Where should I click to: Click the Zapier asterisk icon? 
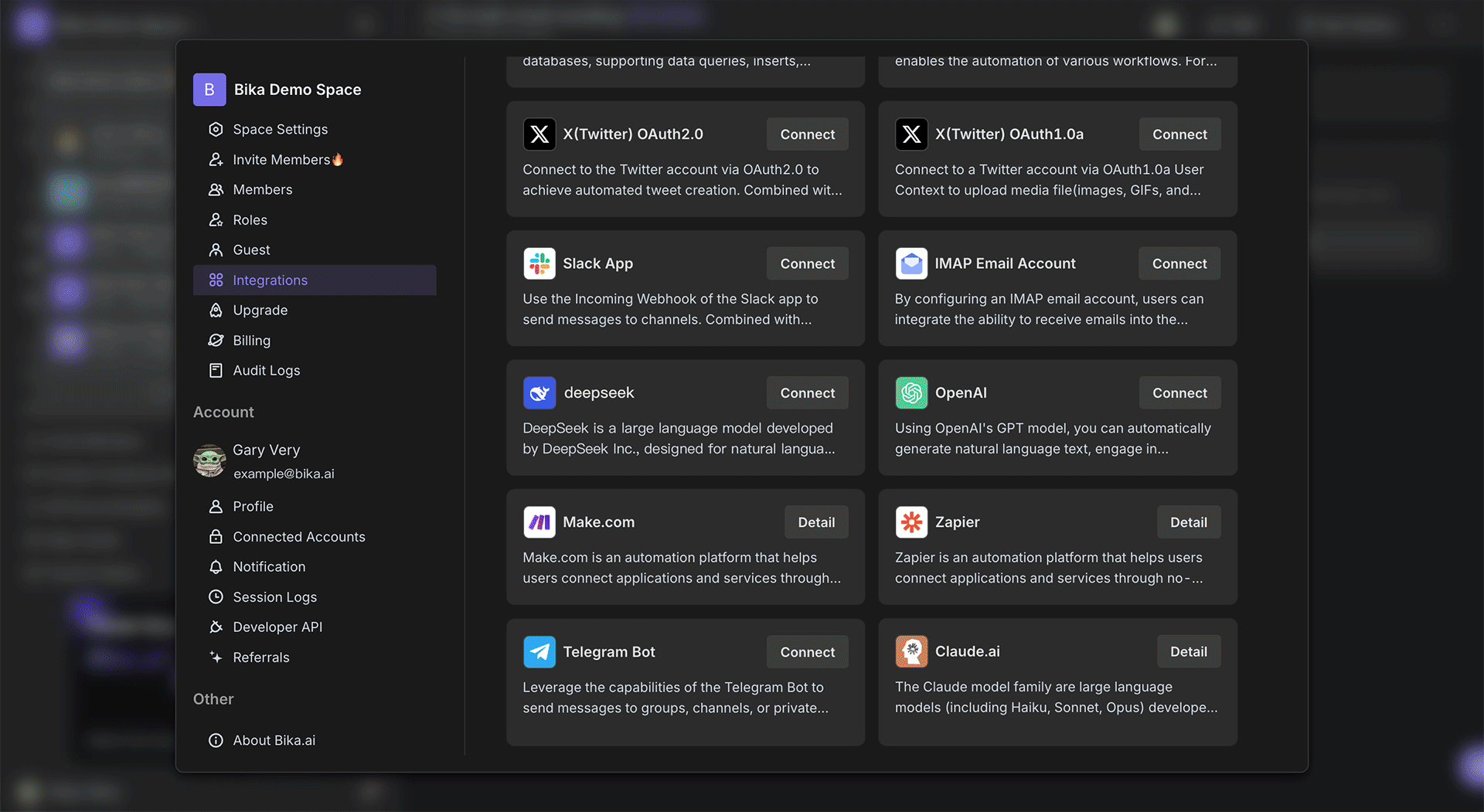tap(911, 522)
